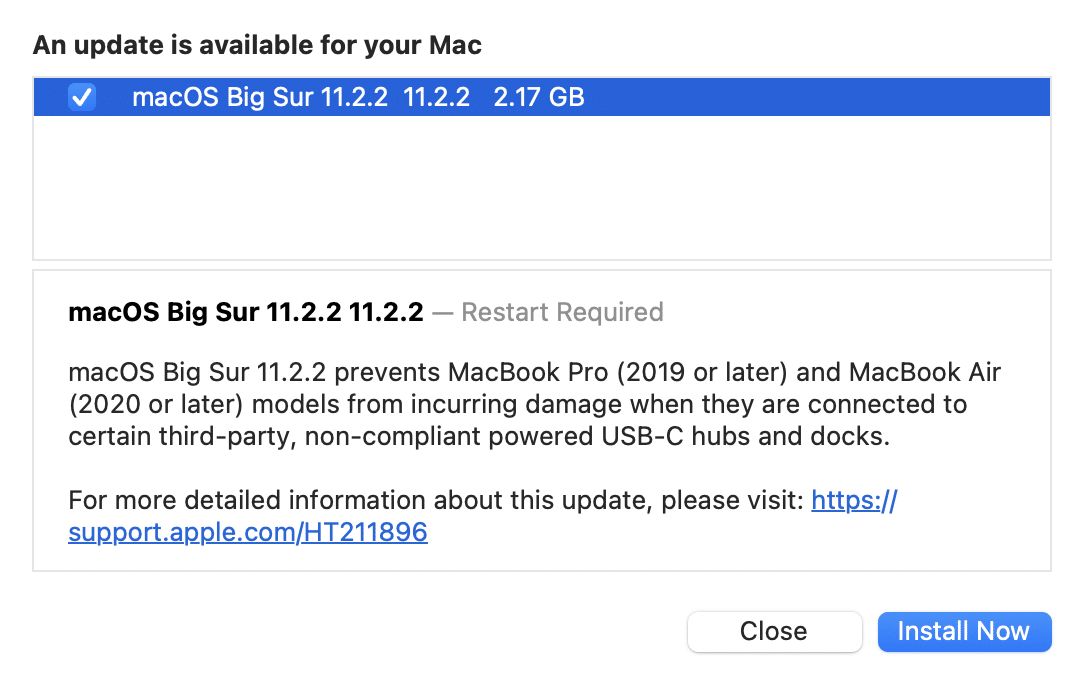Viewport: 1084px width, 686px height.
Task: Click the "certain third-party, non-compliant" text
Action: pos(241,437)
